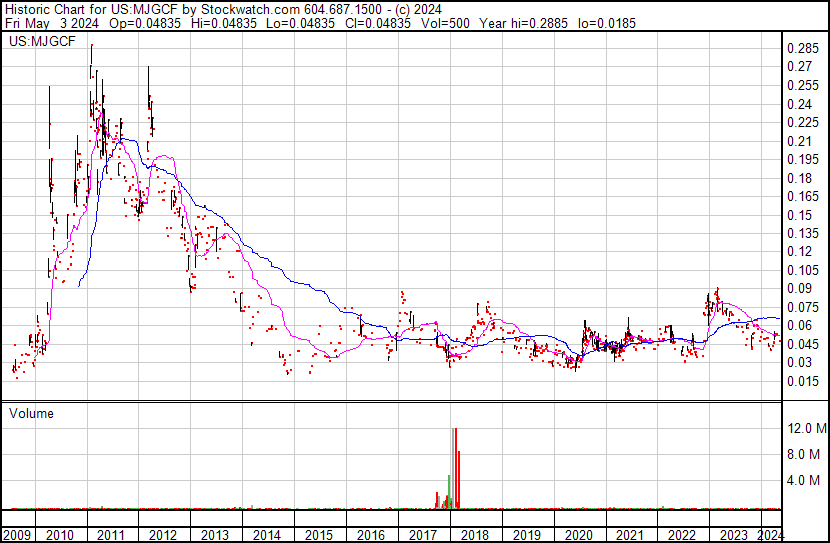
Task: Click the Lo=0.04835 low value
Action: (x=300, y=23)
